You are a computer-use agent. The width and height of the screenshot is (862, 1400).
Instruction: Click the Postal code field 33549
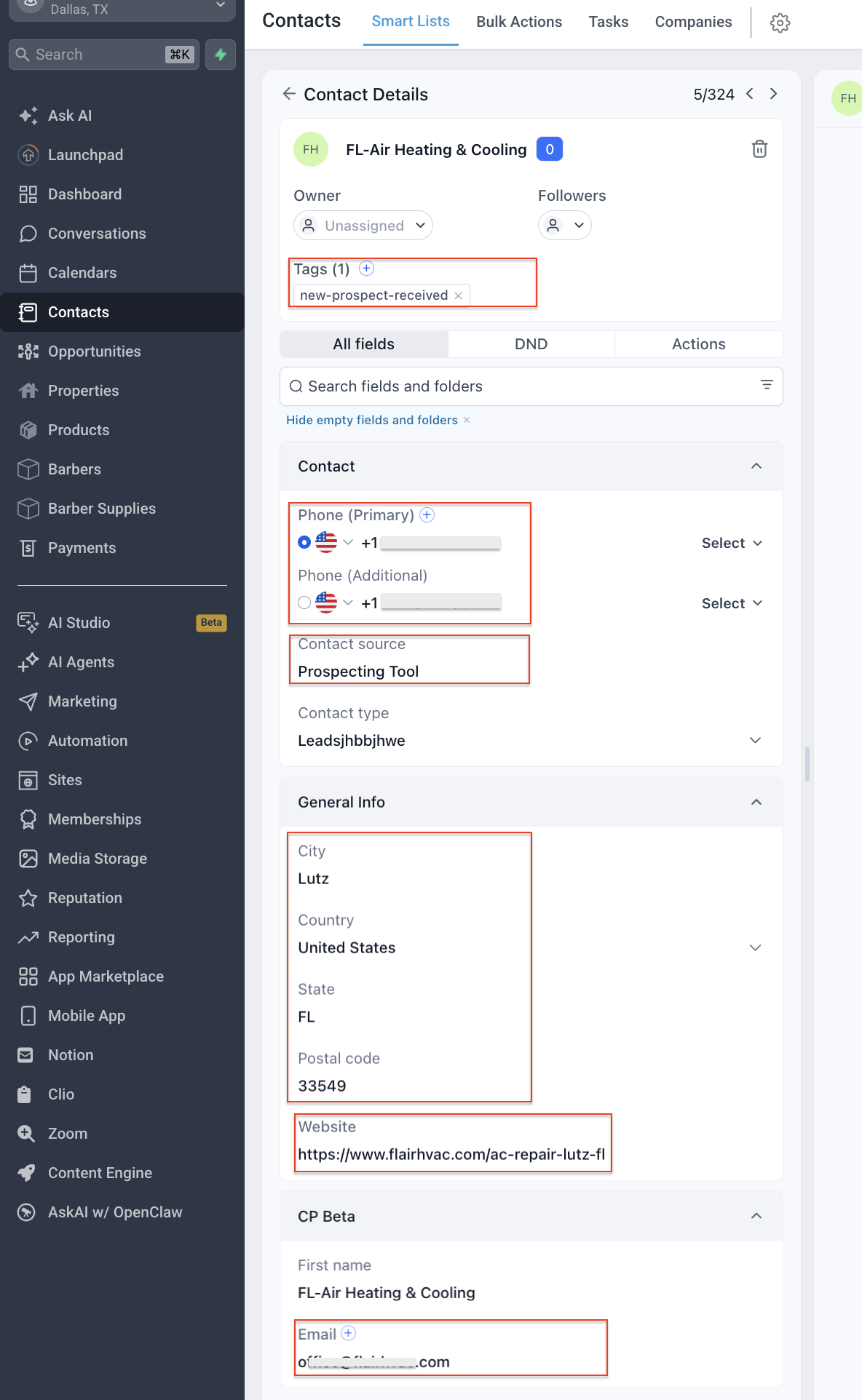point(322,1086)
